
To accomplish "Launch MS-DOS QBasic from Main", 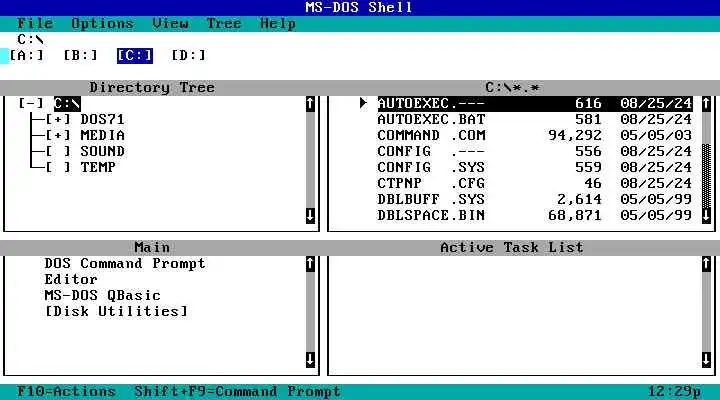I will (102, 295).
